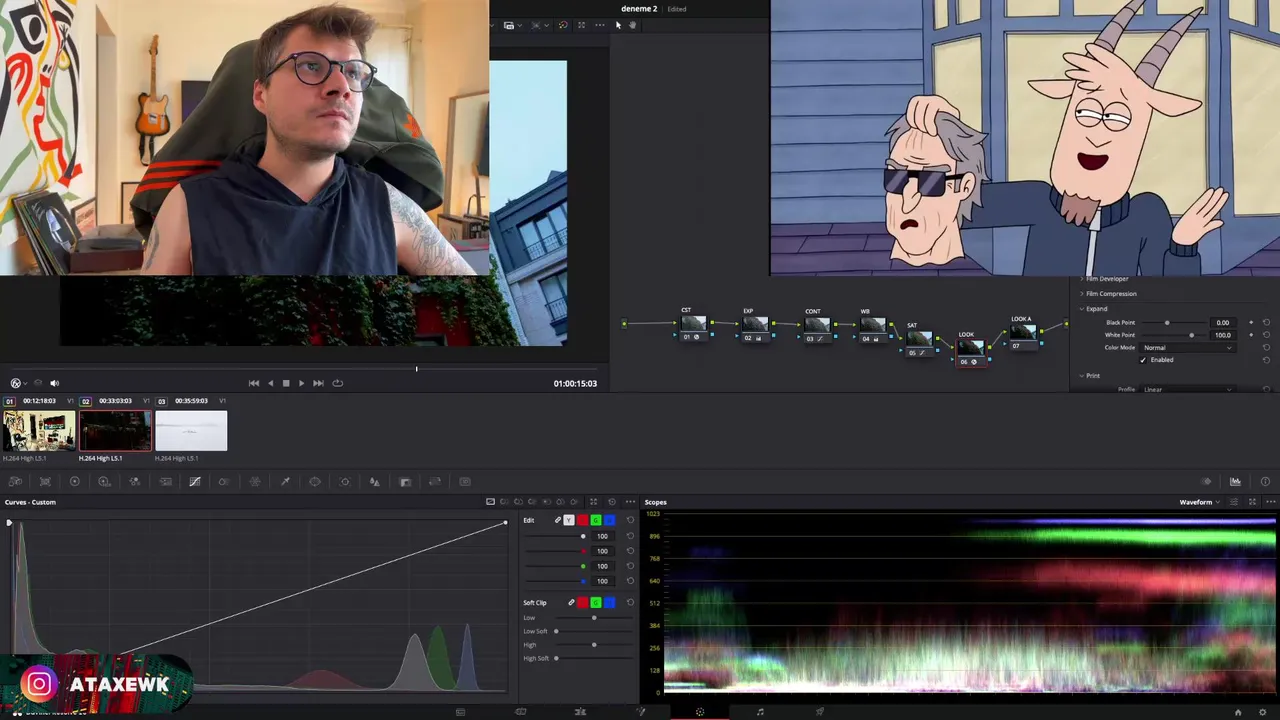Open viewer mode dropdown beside transport
Screen dimensions: 1280x720
18,383
